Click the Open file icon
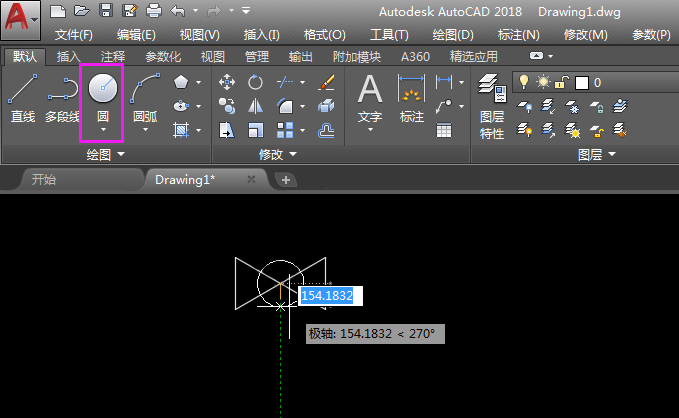 pyautogui.click(x=81, y=11)
